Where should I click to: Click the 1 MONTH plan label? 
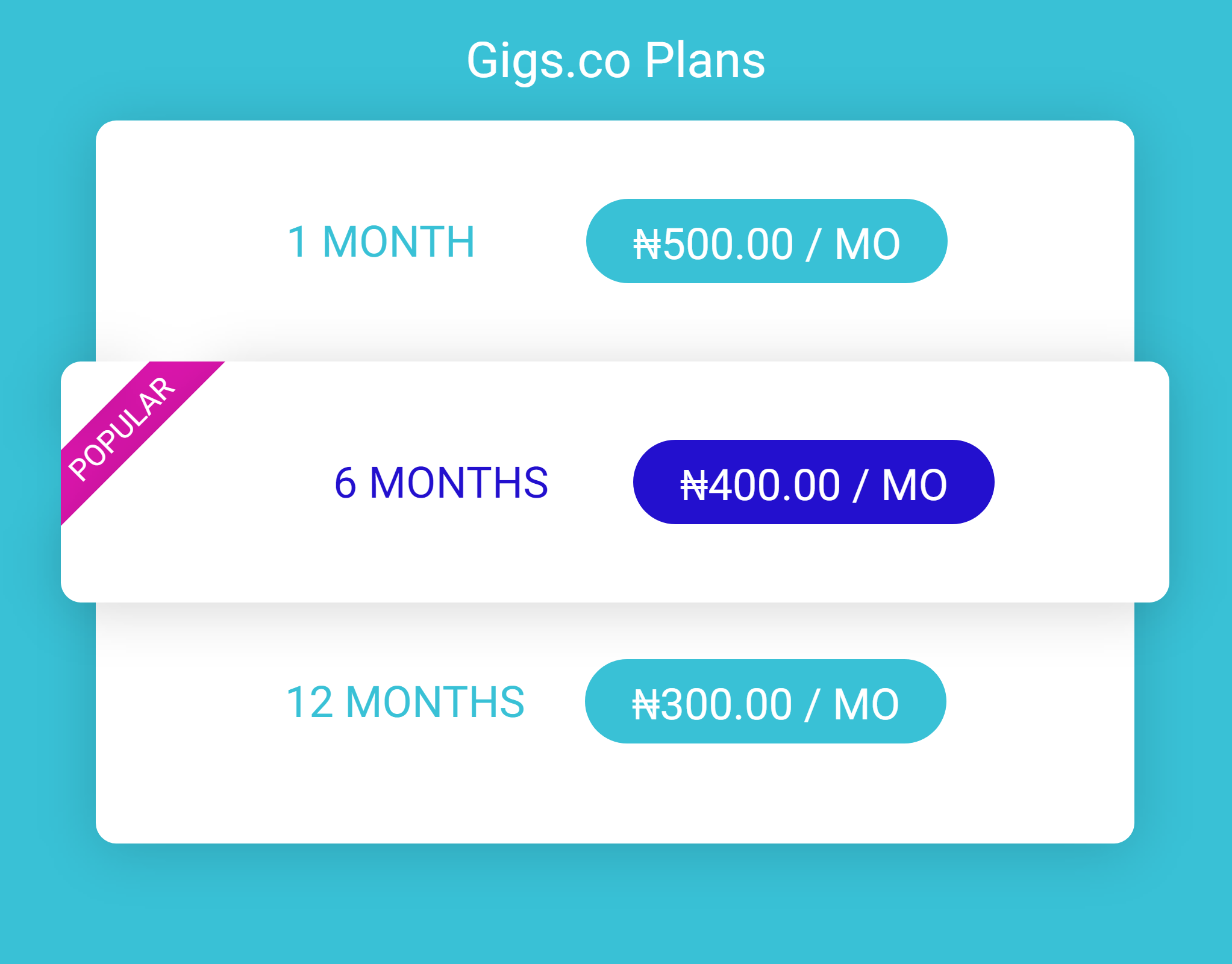pos(381,242)
